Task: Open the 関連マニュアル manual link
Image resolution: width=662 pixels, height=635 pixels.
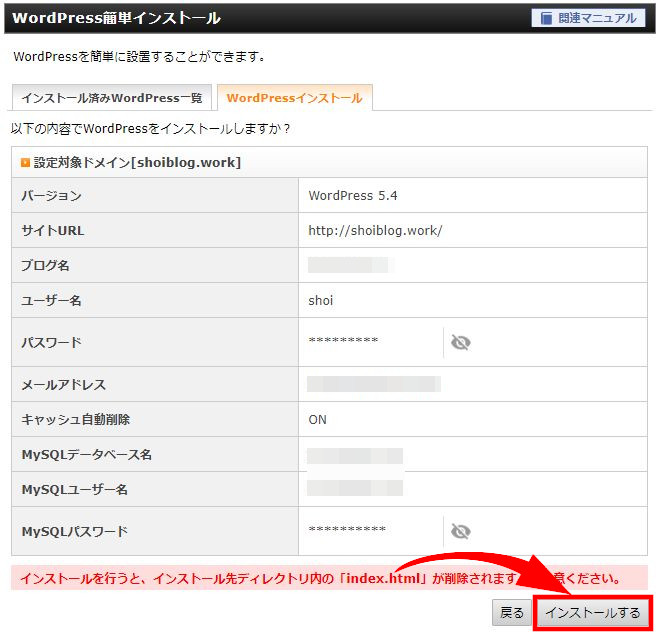Action: point(588,18)
